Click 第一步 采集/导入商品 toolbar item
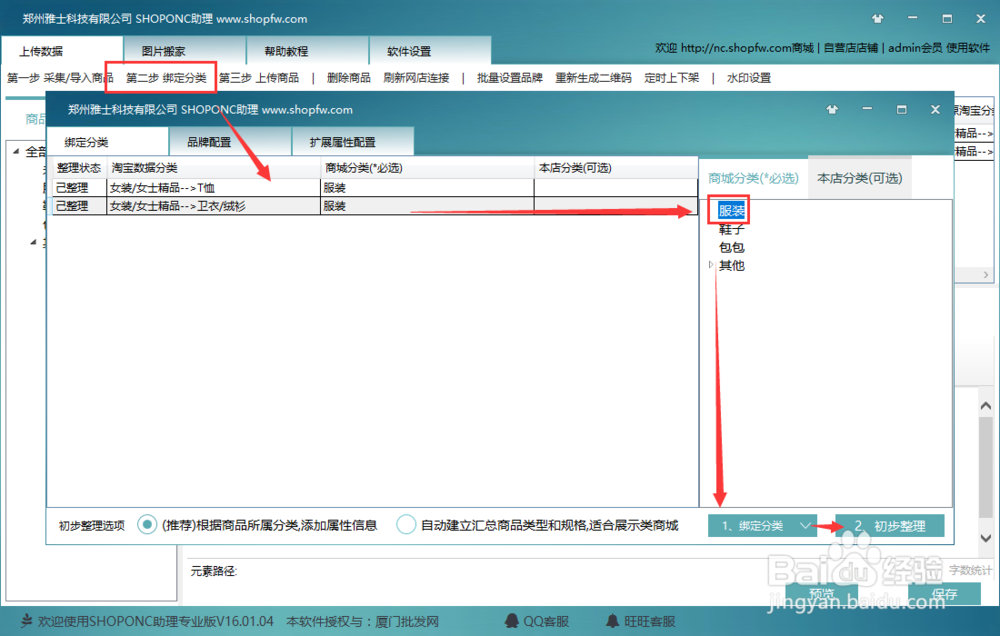Screen dimensions: 1000x636 (60, 78)
